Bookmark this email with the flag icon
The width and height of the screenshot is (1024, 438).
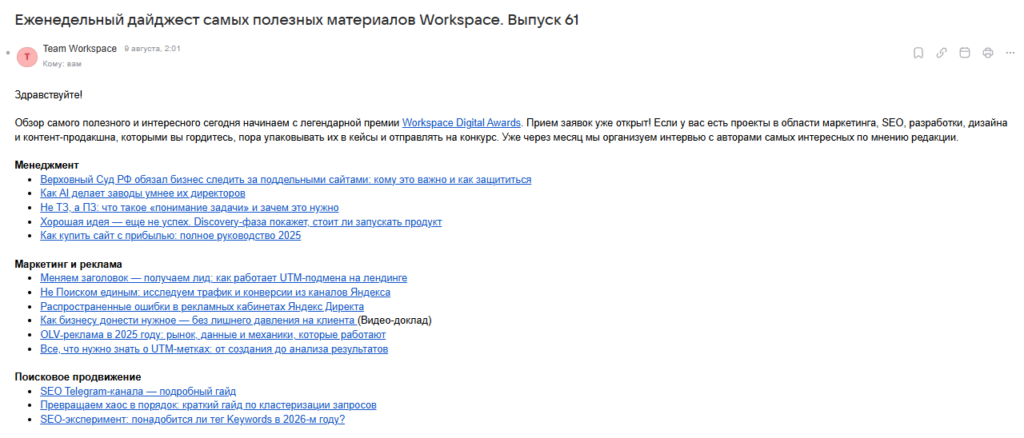point(918,53)
